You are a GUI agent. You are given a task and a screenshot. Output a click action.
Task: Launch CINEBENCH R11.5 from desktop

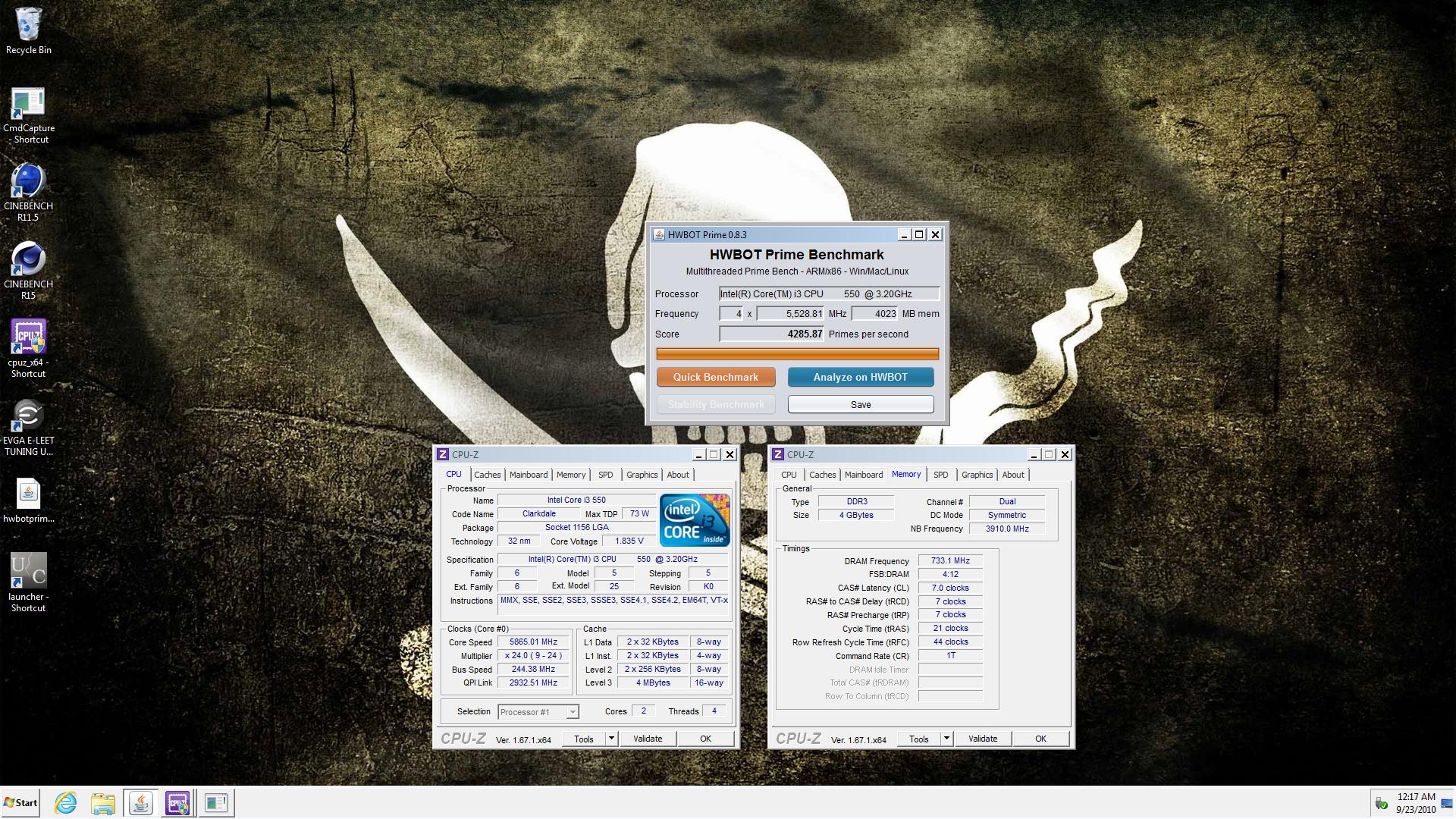(x=28, y=193)
